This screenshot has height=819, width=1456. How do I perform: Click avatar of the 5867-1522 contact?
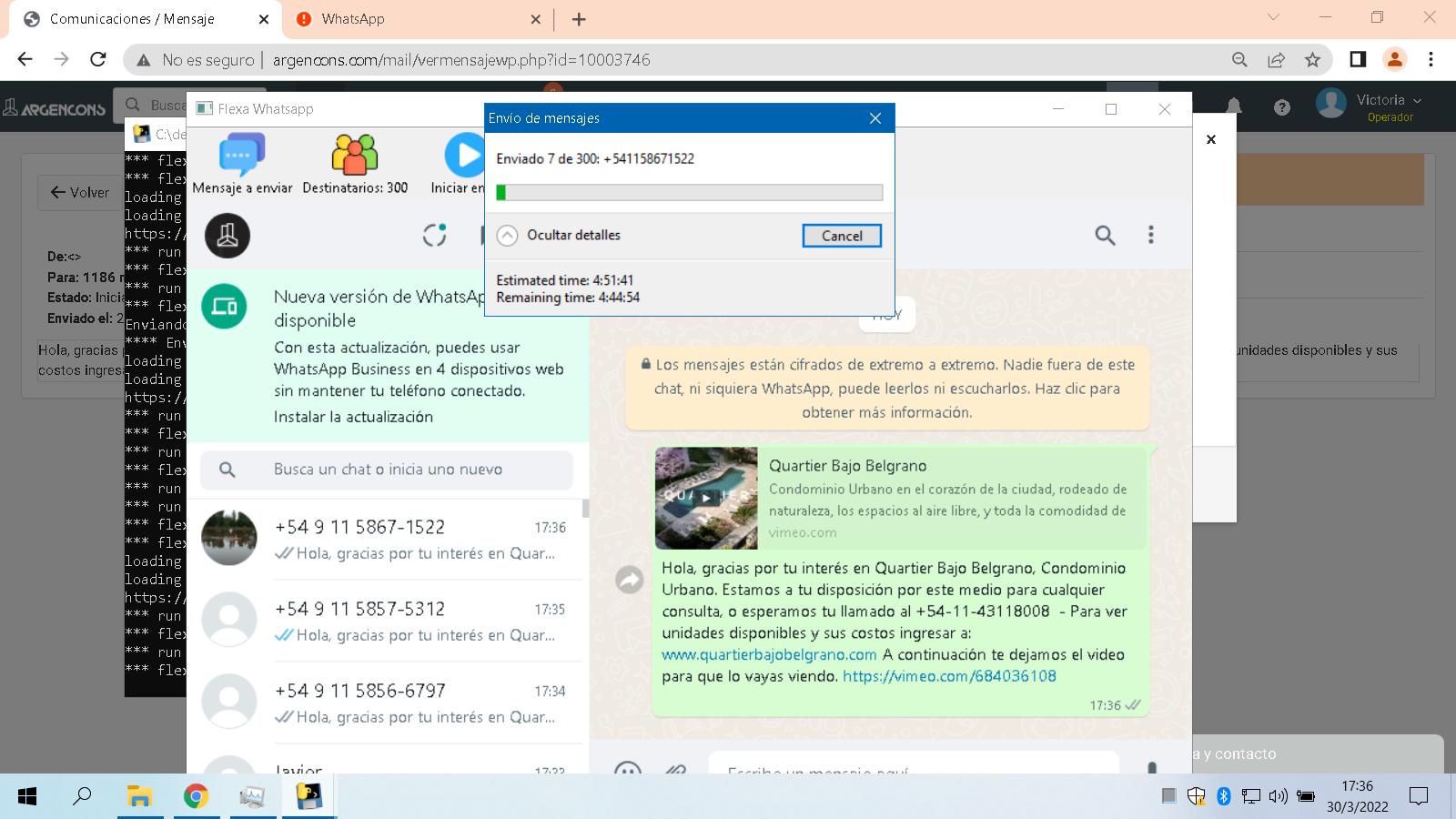(228, 538)
